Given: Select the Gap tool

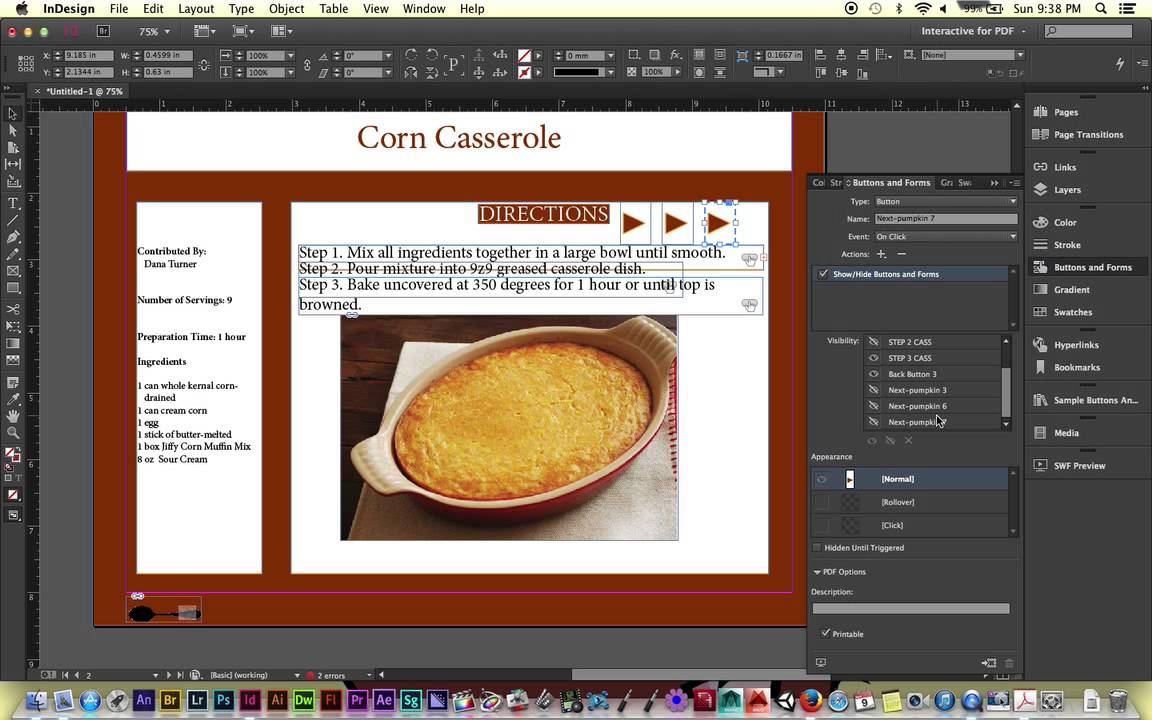Looking at the screenshot, I should (12, 164).
